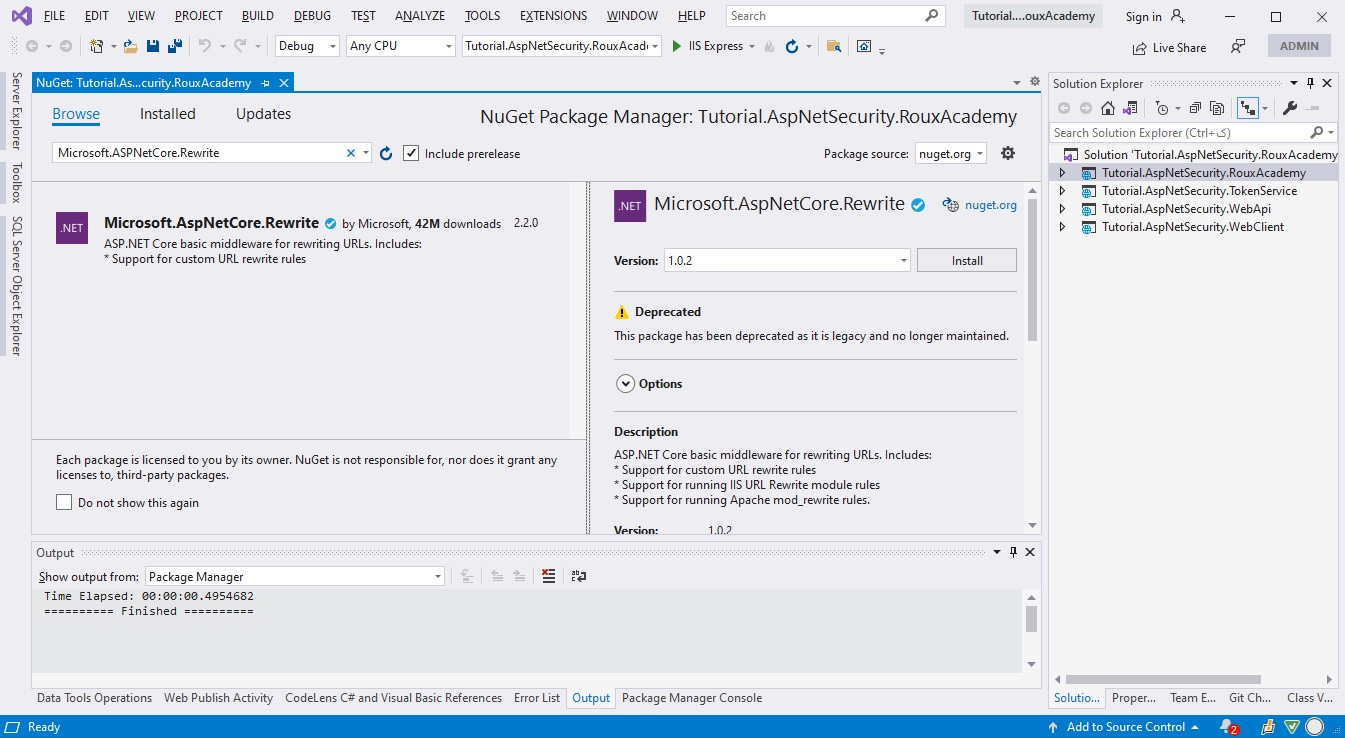The image size is (1345, 738).
Task: Open Package Manager settings gear icon
Action: pos(1007,152)
